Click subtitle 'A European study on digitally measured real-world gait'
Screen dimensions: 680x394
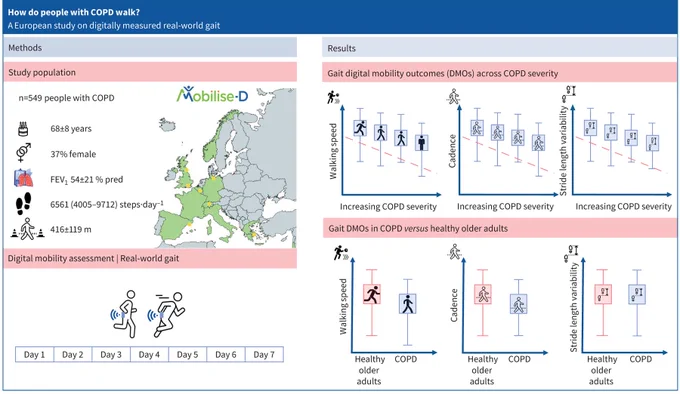click(x=114, y=26)
